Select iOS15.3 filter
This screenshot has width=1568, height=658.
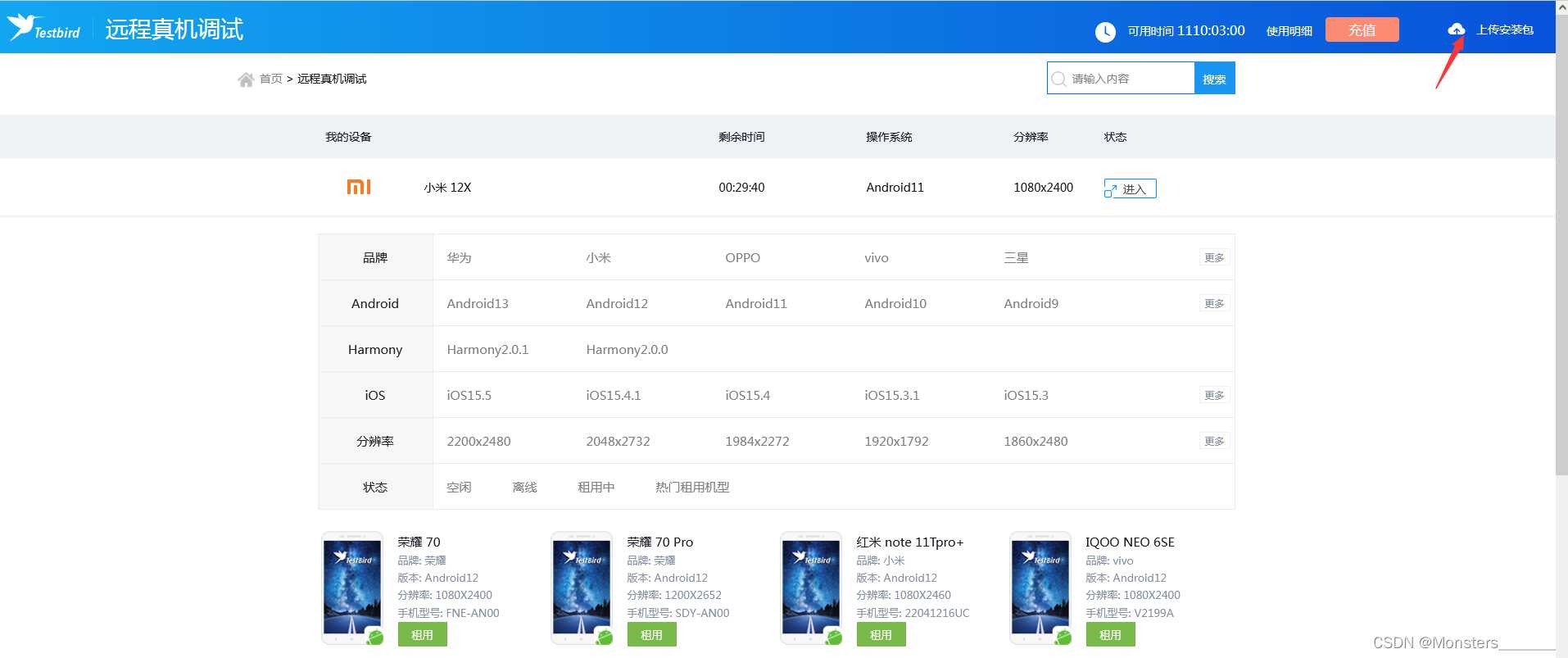pyautogui.click(x=1026, y=395)
